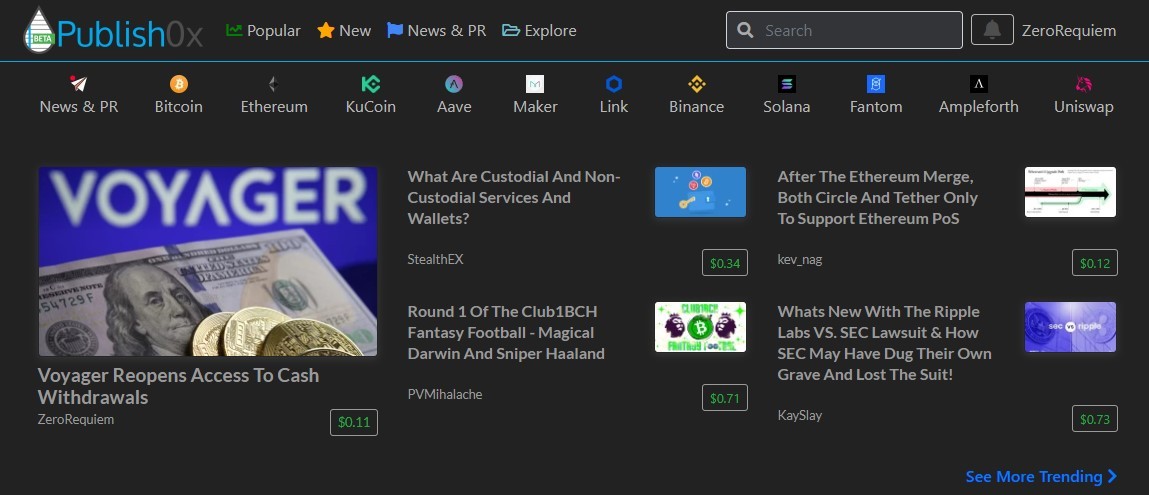Viewport: 1149px width, 495px height.
Task: Visit author StealthEX profile
Action: click(x=435, y=259)
